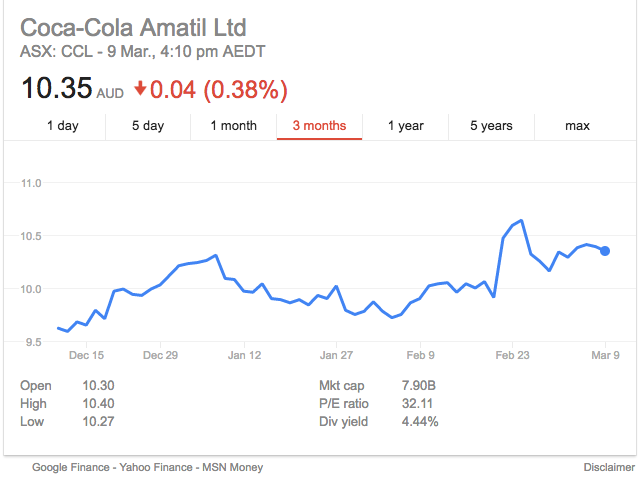Visit the Yahoo Finance link

(x=156, y=467)
